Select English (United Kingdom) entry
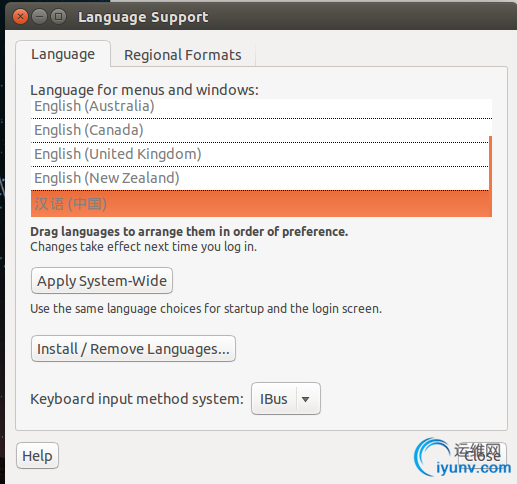Image resolution: width=517 pixels, height=484 pixels. point(260,154)
